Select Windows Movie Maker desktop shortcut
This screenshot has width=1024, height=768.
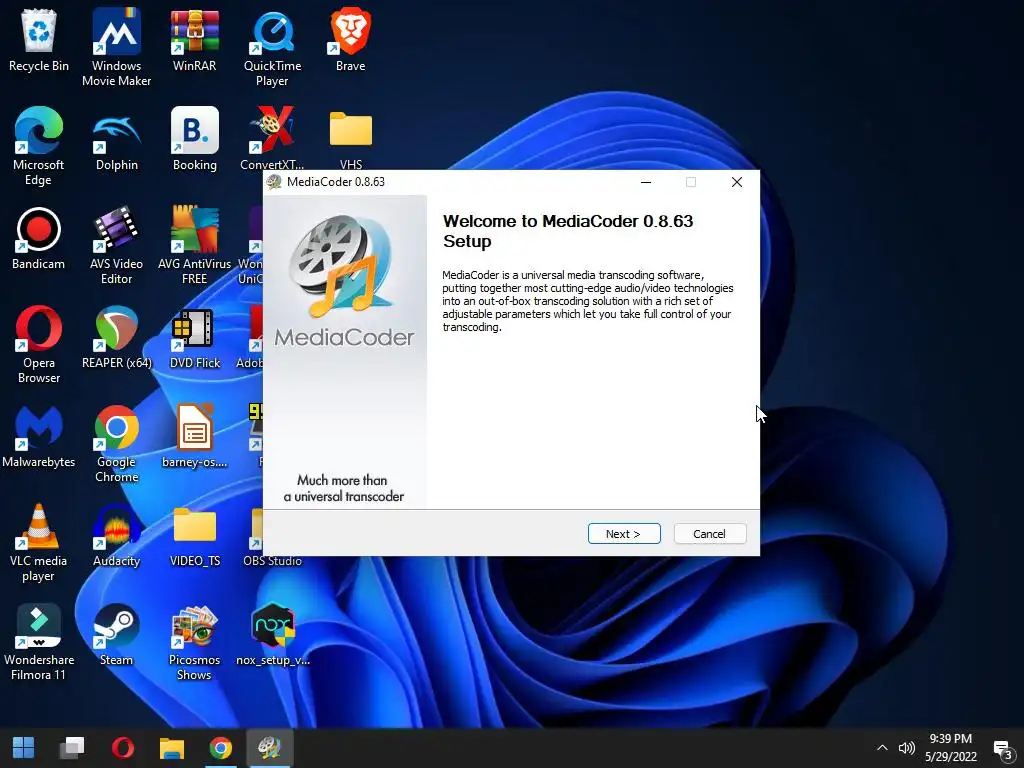click(x=116, y=47)
